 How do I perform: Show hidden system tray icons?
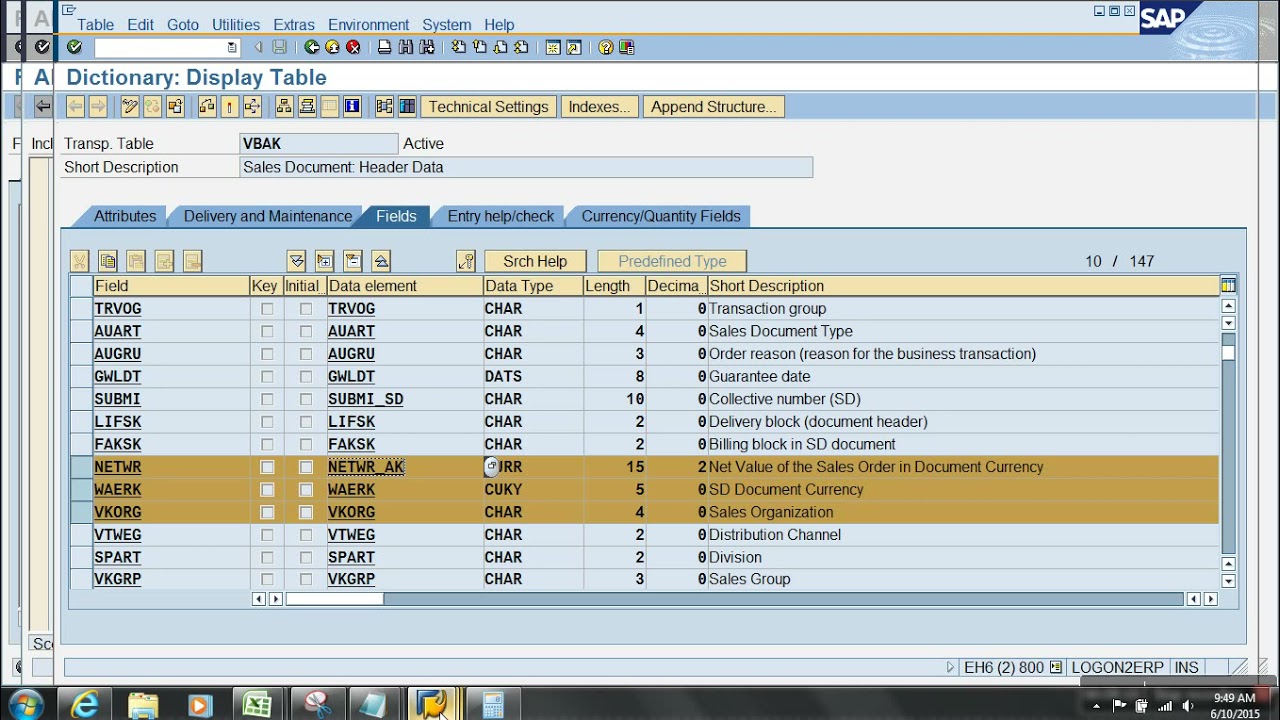pos(1097,706)
